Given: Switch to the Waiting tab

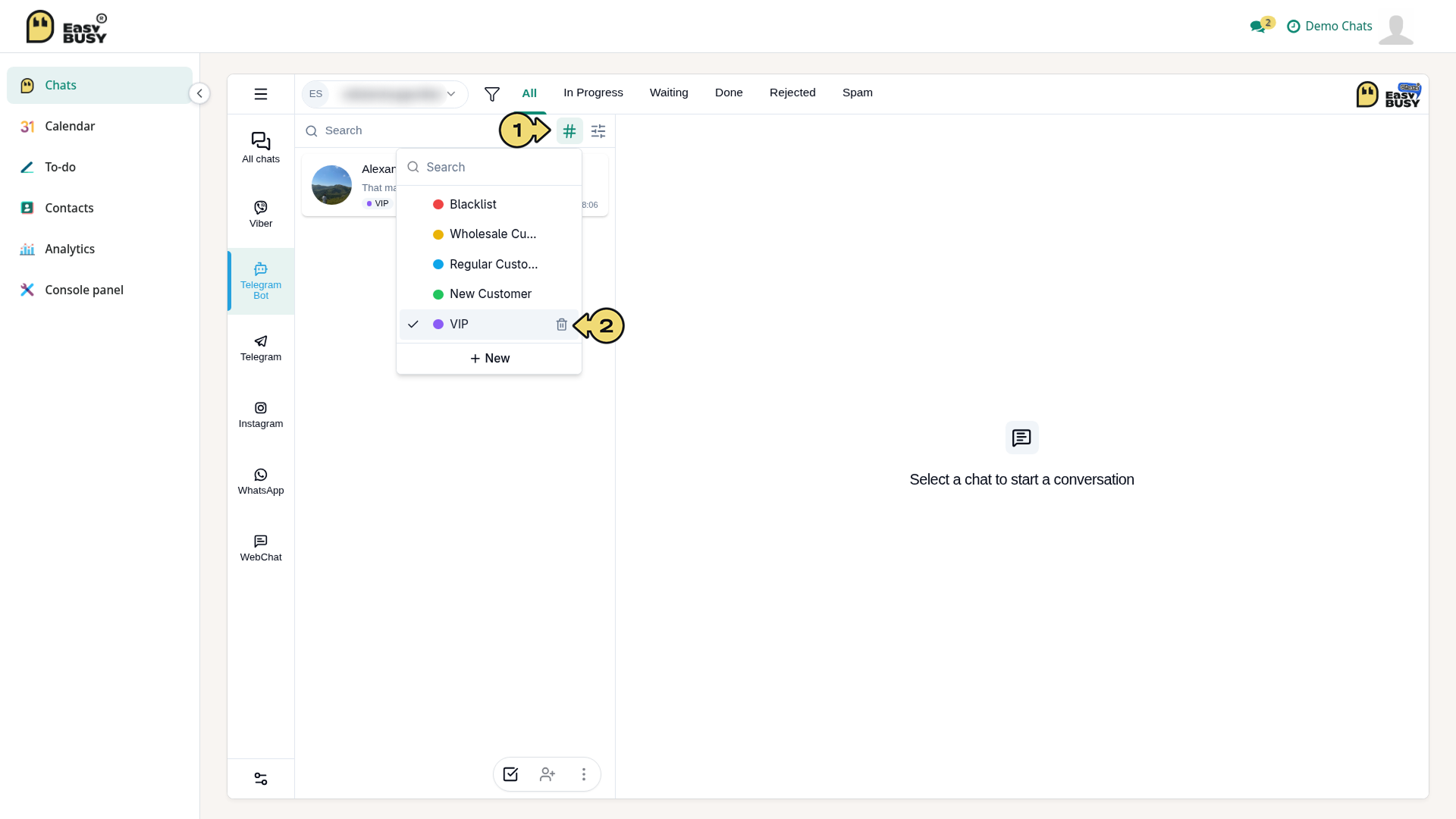Looking at the screenshot, I should (x=669, y=93).
